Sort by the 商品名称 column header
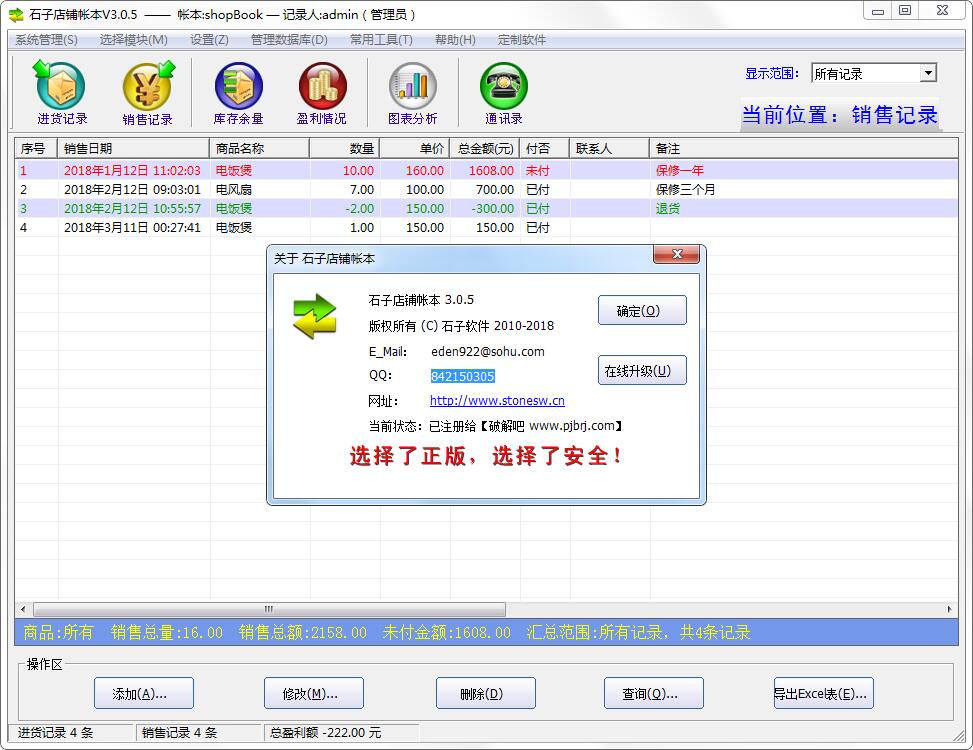Image resolution: width=973 pixels, height=750 pixels. click(x=259, y=148)
